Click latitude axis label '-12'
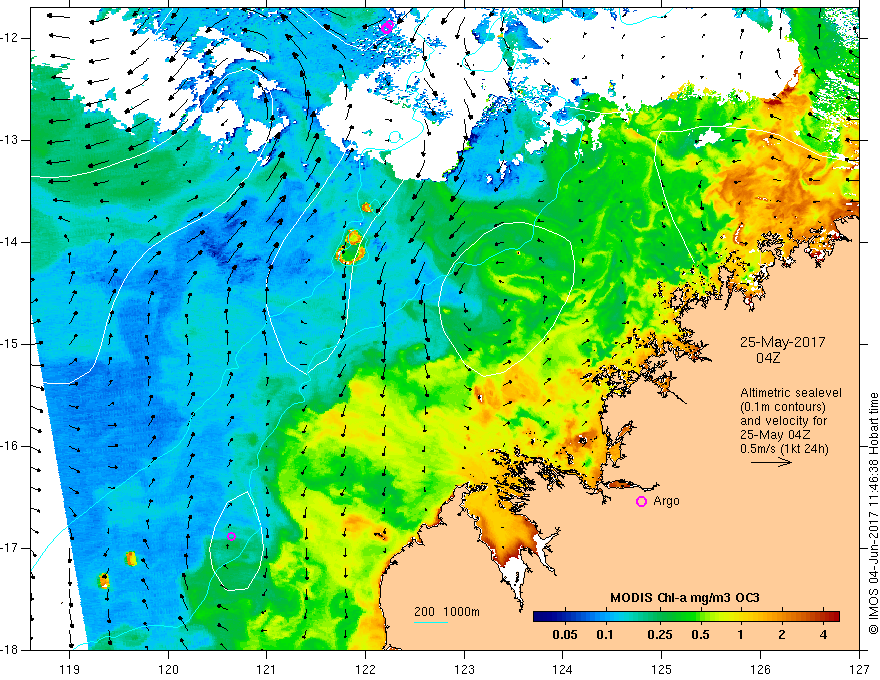Viewport: 880px width, 680px height. (x=10, y=38)
